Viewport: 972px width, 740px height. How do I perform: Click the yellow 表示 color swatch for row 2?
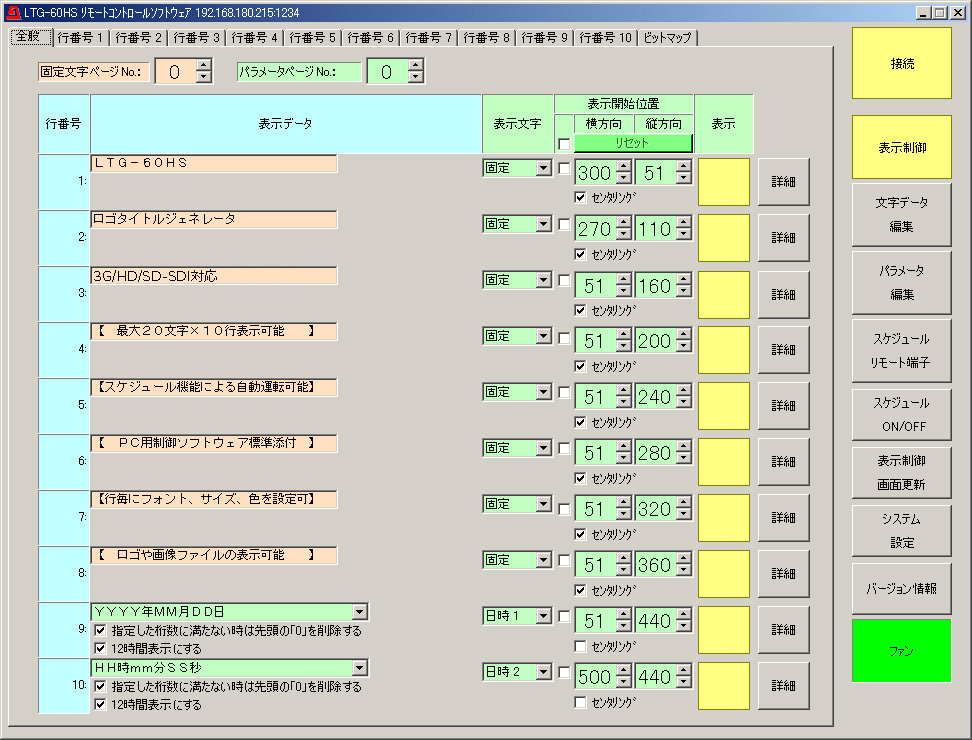coord(723,238)
